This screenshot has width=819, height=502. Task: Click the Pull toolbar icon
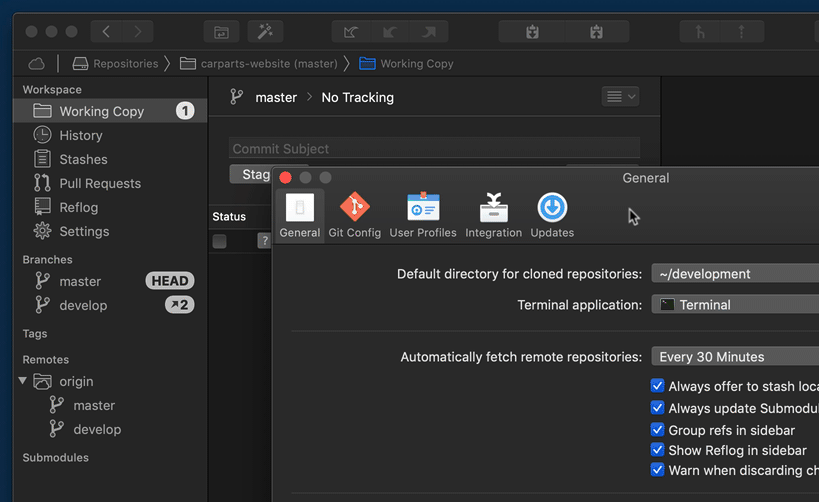coord(390,32)
